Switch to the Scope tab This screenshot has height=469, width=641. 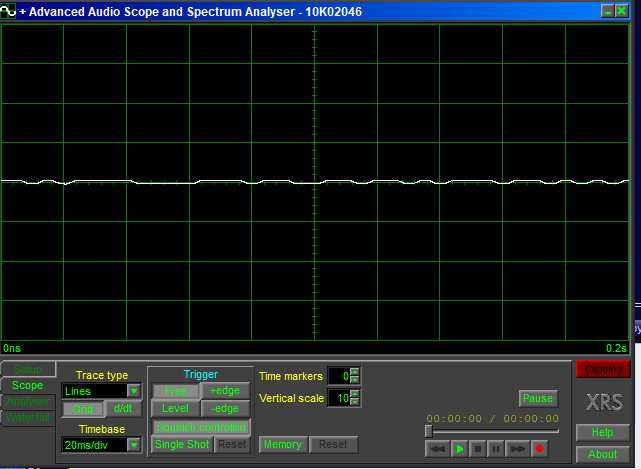(28, 385)
